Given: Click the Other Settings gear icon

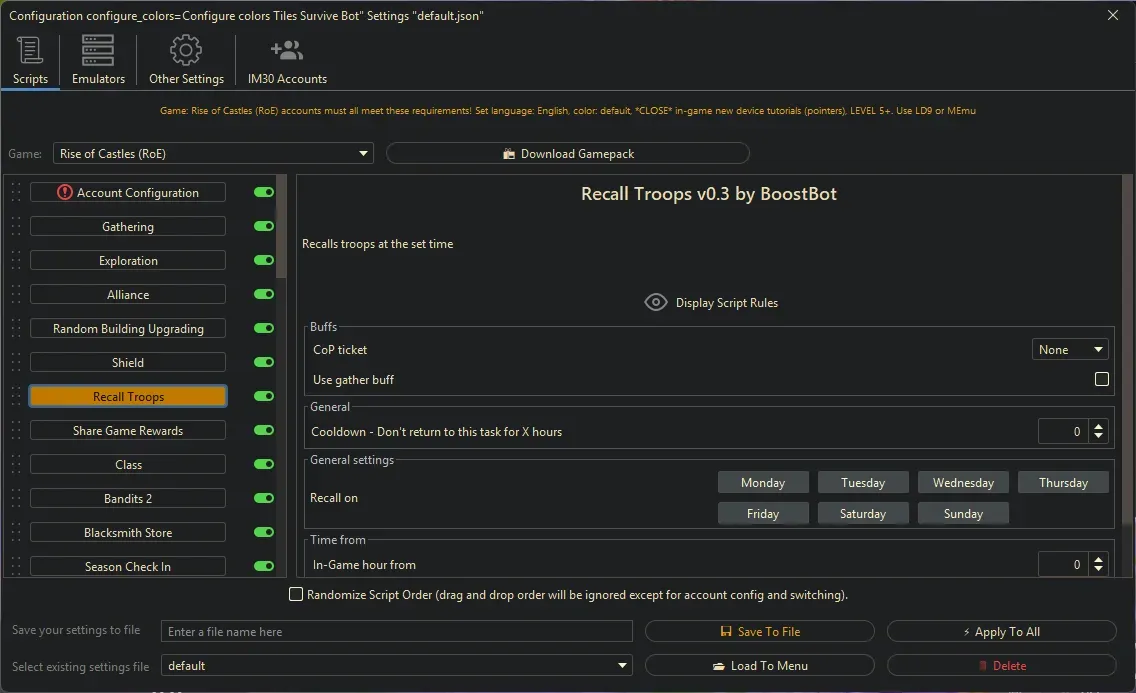Looking at the screenshot, I should [186, 50].
